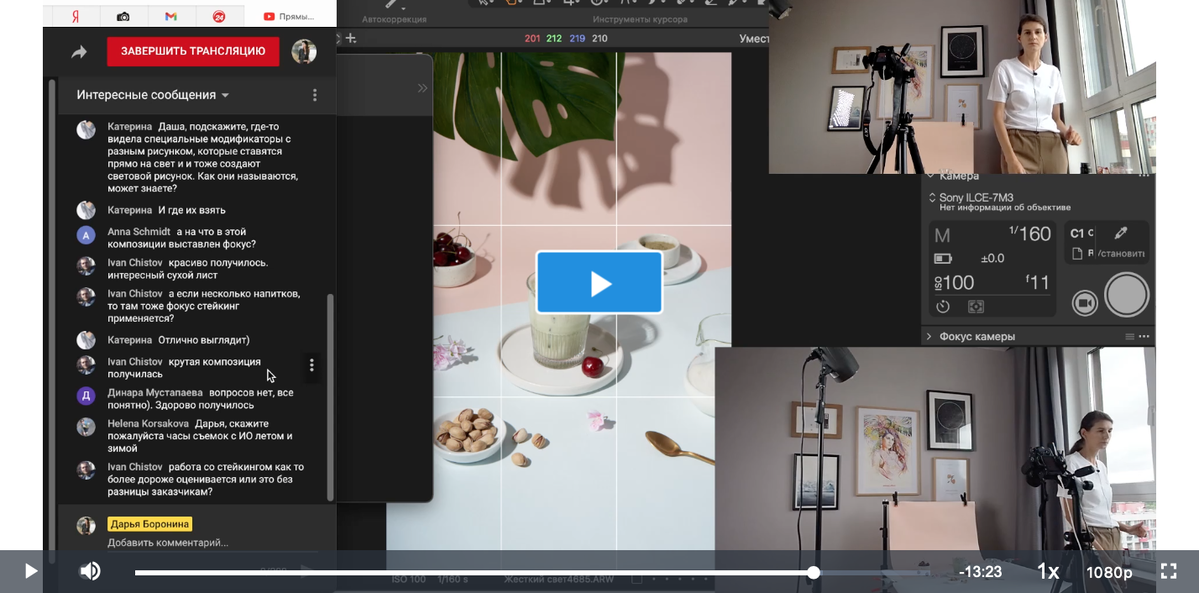The height and width of the screenshot is (593, 1199).
Task: Click Helena Korsakova's avatar
Action: pyautogui.click(x=86, y=426)
